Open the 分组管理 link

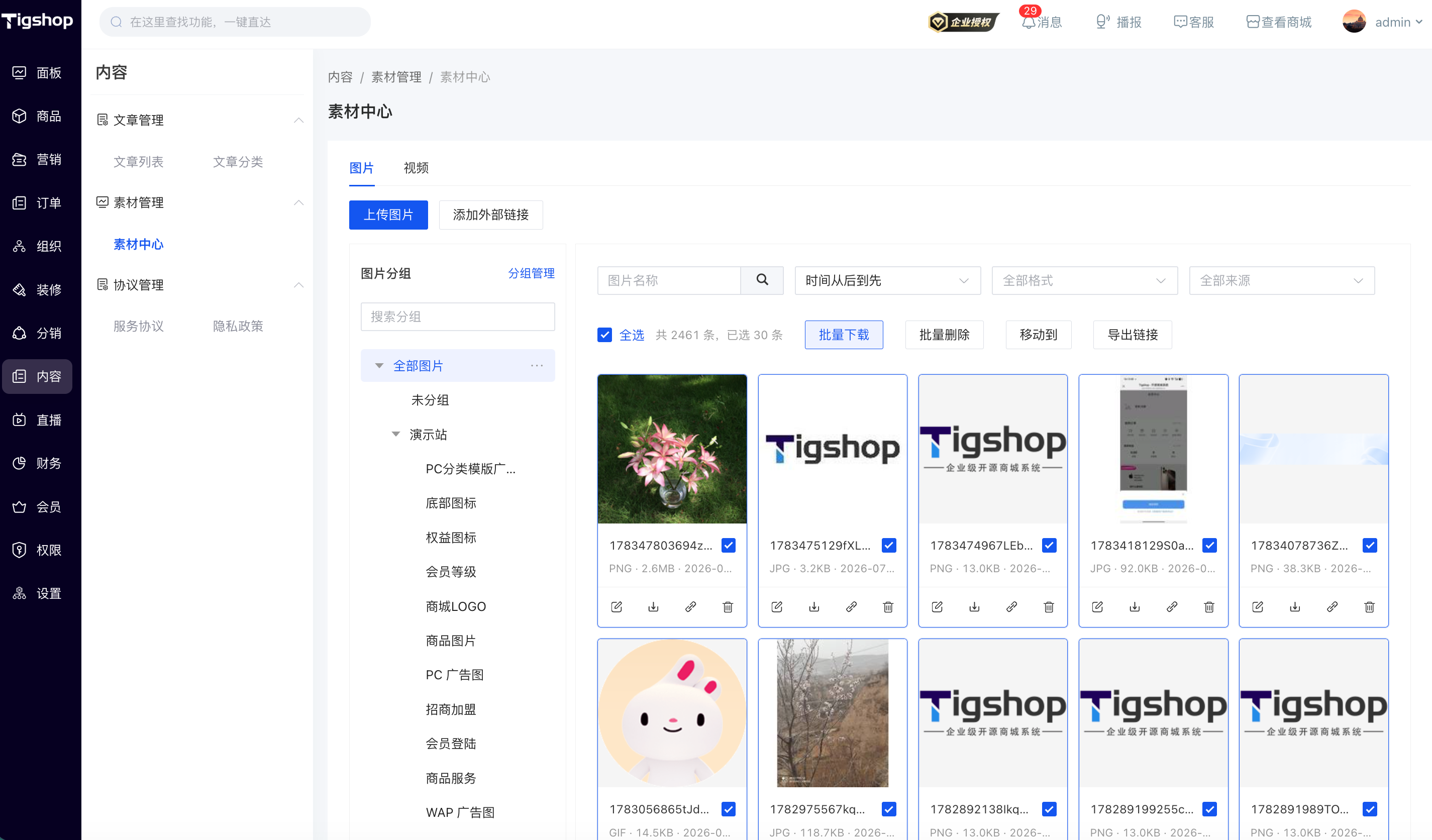point(531,273)
